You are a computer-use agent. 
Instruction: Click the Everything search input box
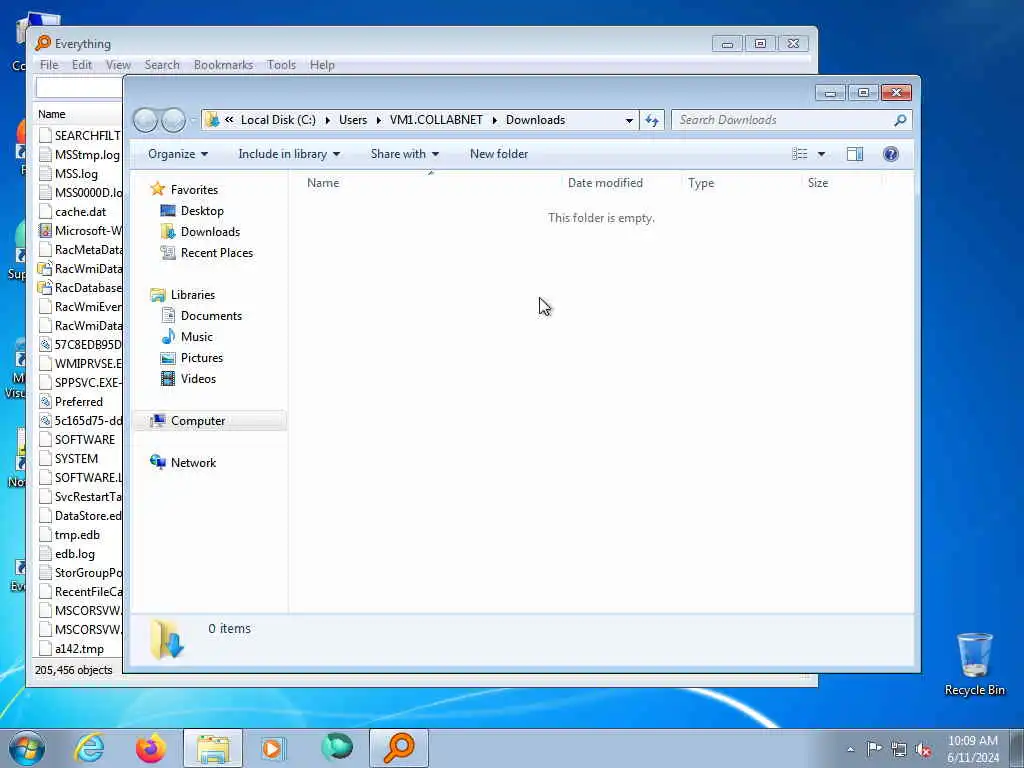[79, 88]
